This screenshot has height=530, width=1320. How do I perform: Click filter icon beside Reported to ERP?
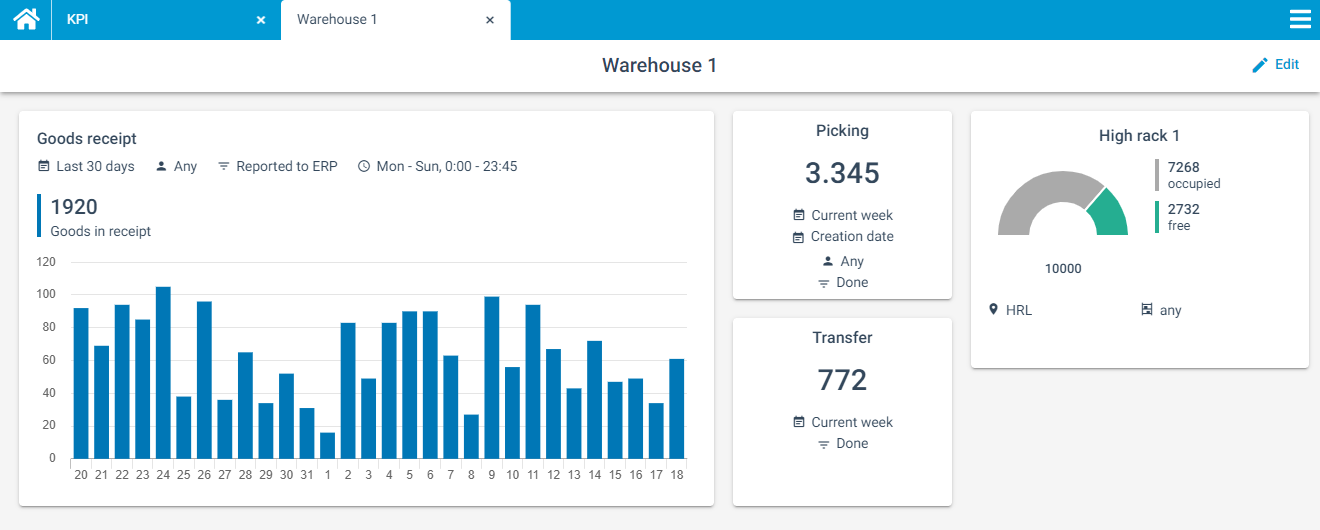[x=223, y=167]
